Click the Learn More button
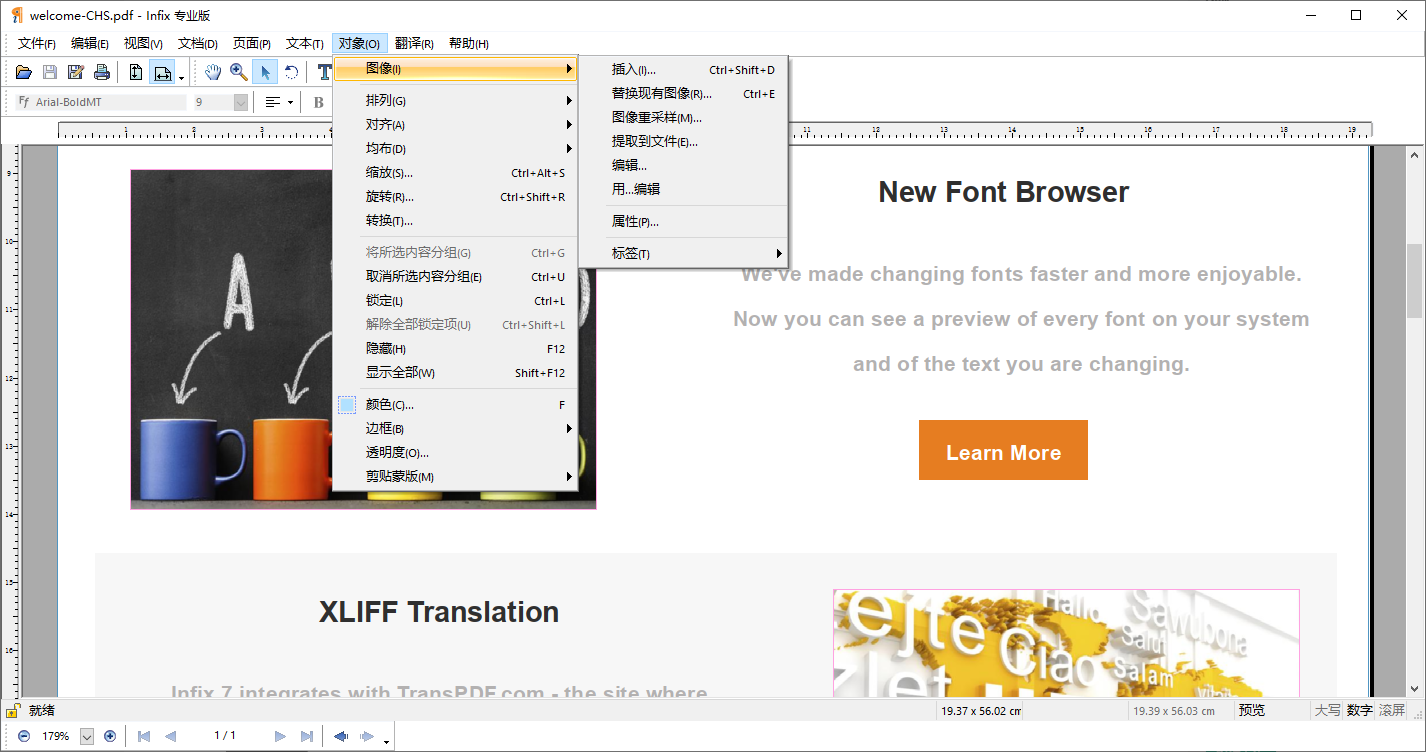The height and width of the screenshot is (752, 1426). click(x=1003, y=450)
